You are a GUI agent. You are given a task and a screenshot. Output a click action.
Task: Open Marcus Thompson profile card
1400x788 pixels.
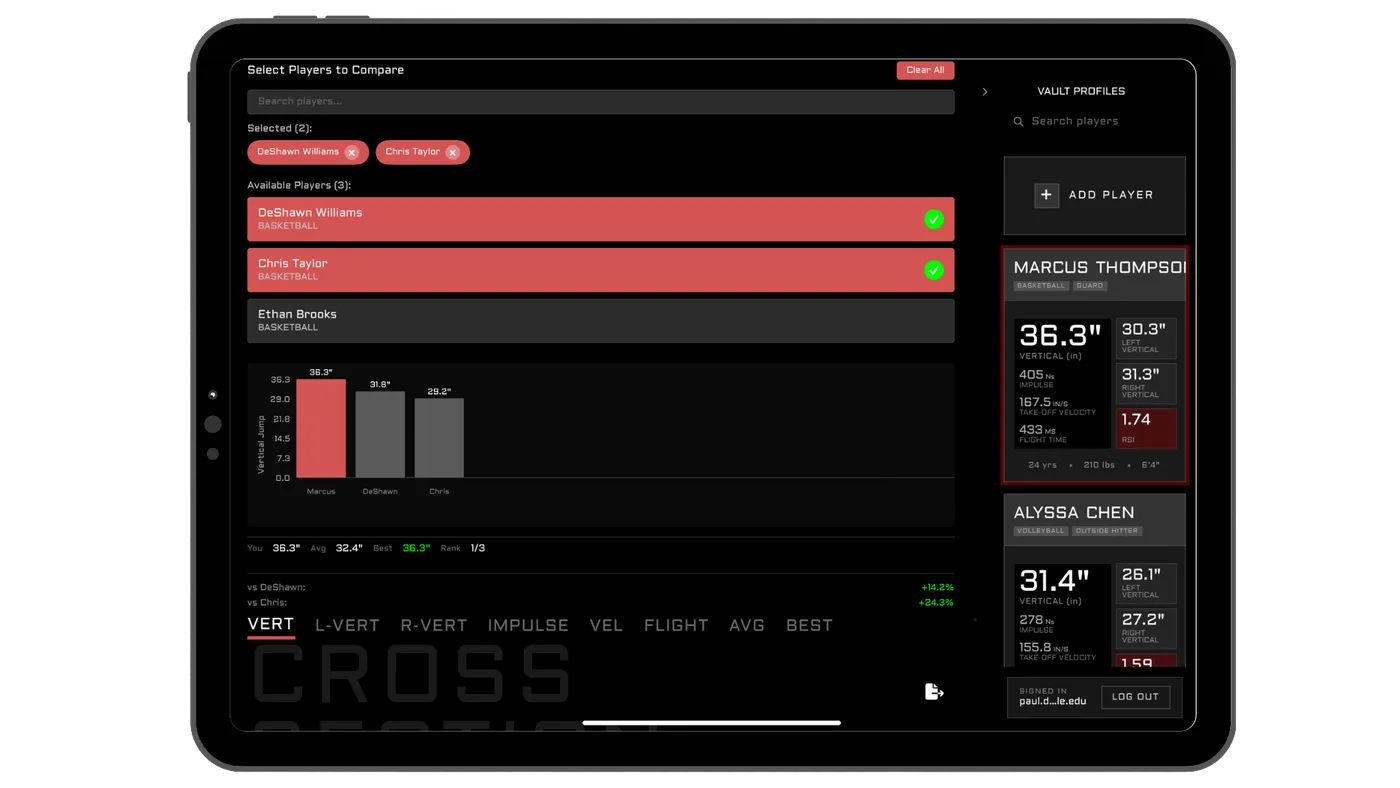pos(1095,365)
